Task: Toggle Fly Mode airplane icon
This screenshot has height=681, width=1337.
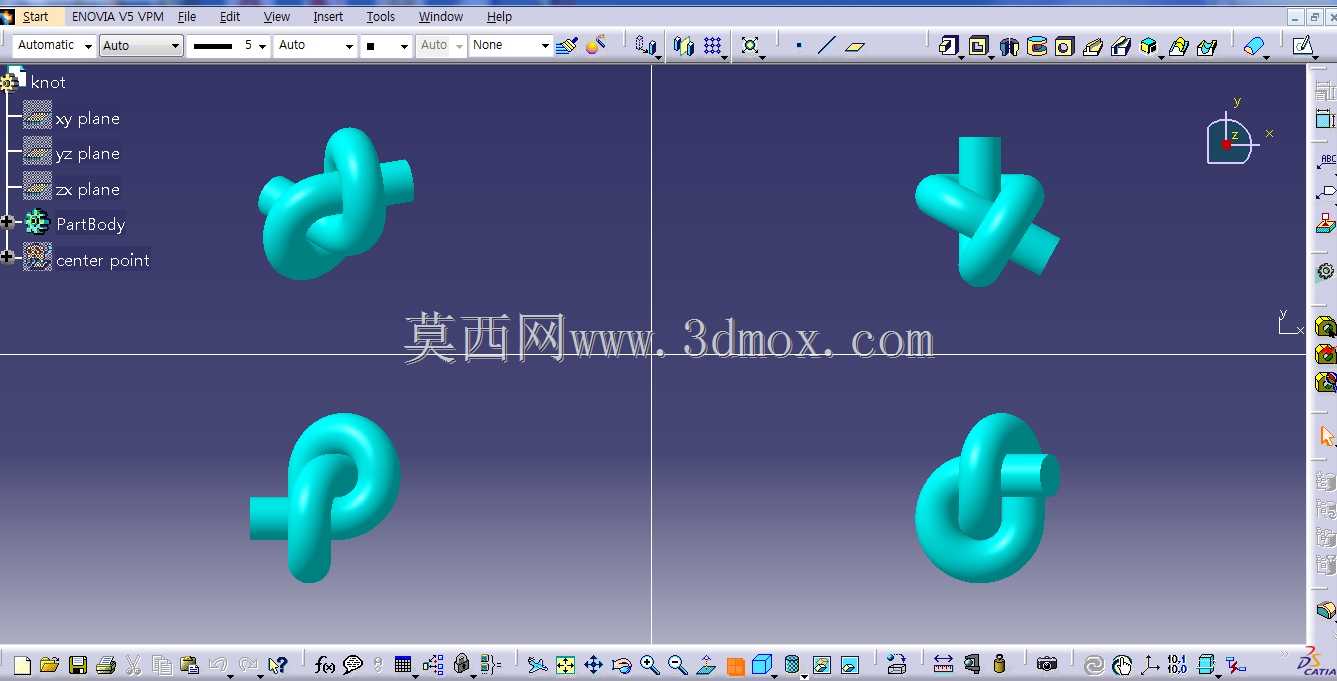Action: (537, 665)
